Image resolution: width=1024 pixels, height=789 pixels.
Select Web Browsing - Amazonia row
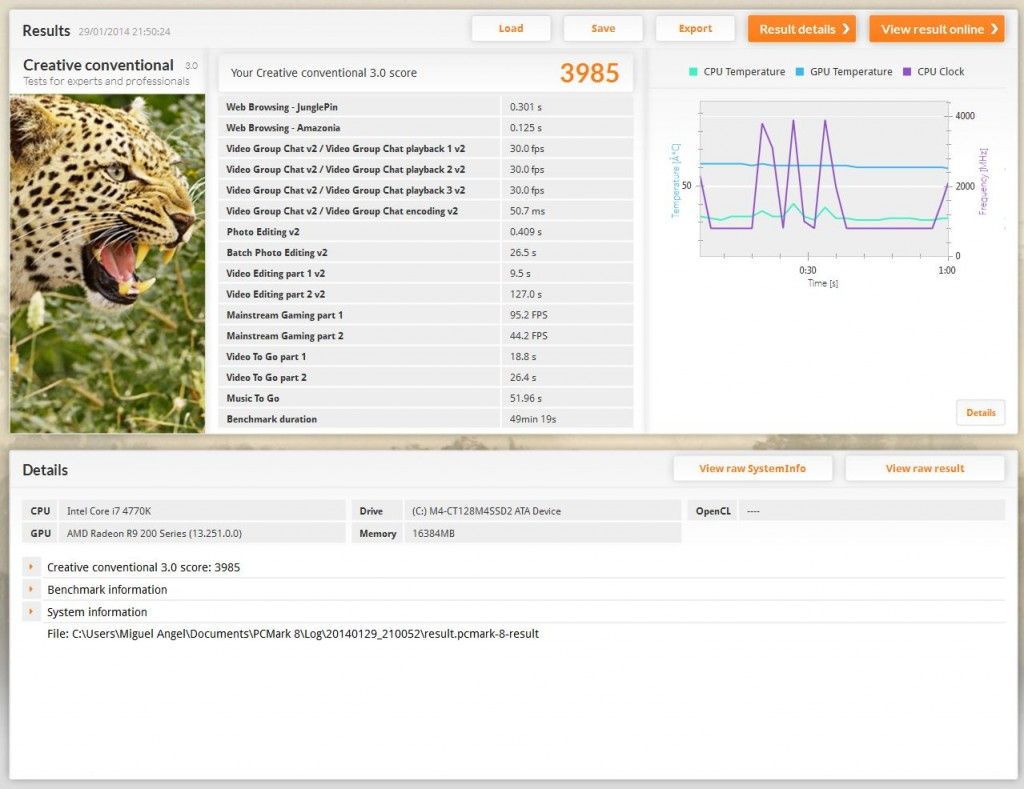coord(426,128)
